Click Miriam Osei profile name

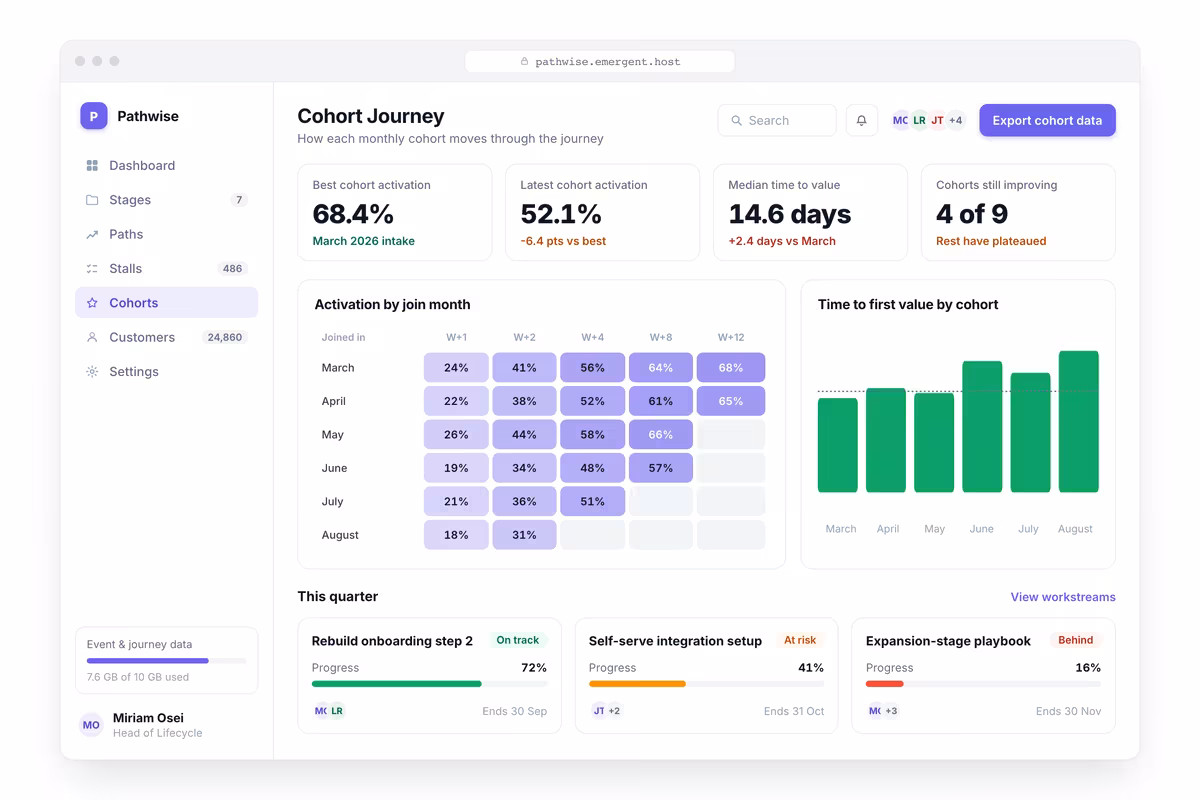coord(148,718)
